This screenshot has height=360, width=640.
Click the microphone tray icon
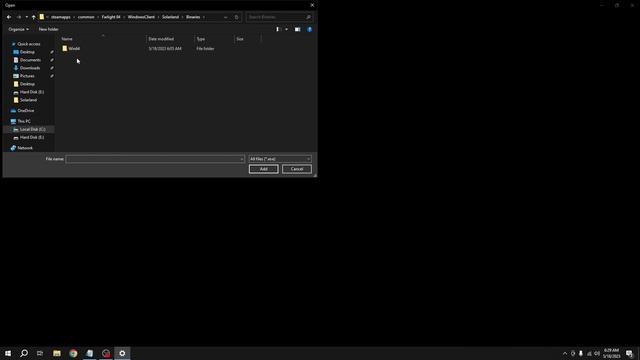tap(581, 353)
